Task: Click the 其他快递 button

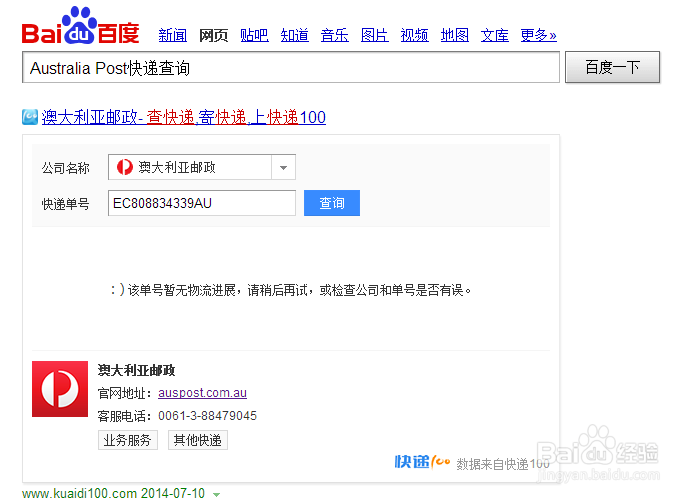Action: click(x=198, y=440)
